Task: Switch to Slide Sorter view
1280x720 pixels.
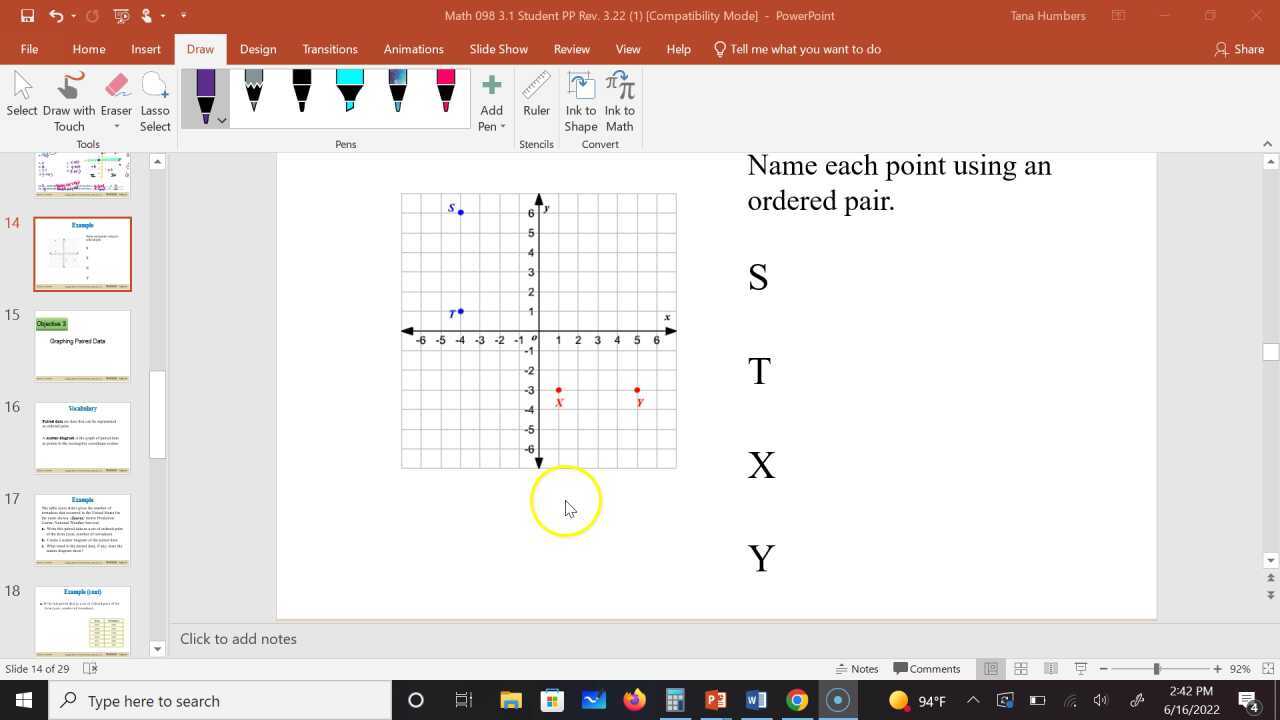Action: click(x=1021, y=668)
